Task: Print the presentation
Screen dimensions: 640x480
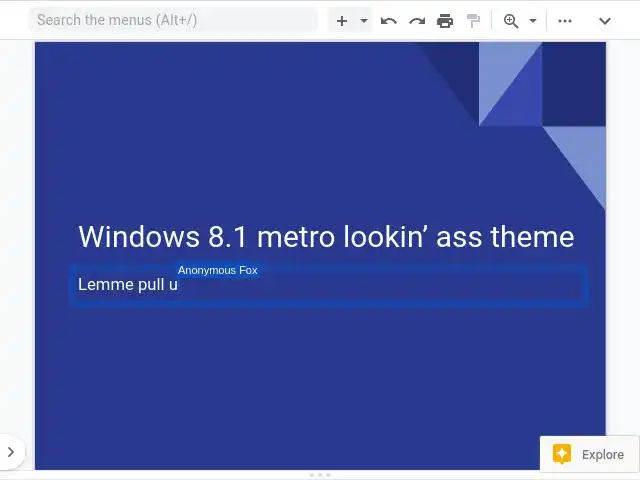Action: coord(445,20)
